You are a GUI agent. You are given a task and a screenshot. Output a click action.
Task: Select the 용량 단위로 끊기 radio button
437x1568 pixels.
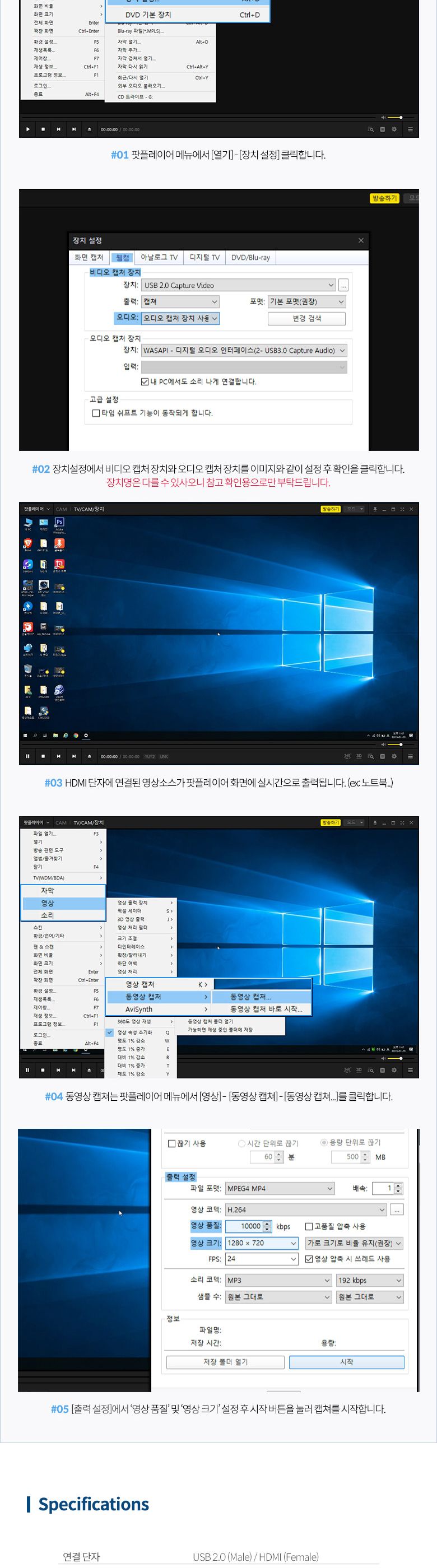click(x=324, y=1142)
